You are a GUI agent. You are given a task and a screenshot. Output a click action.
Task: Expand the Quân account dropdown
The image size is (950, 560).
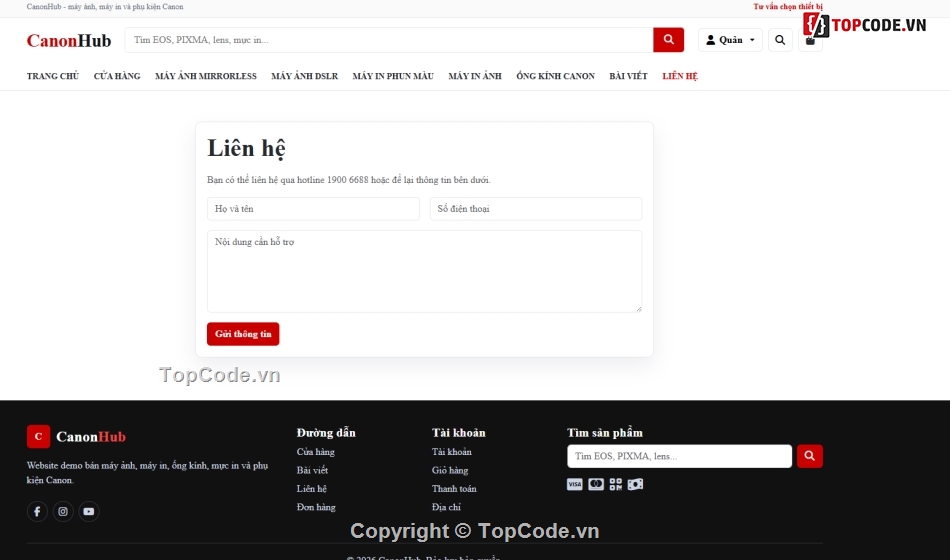pos(730,40)
